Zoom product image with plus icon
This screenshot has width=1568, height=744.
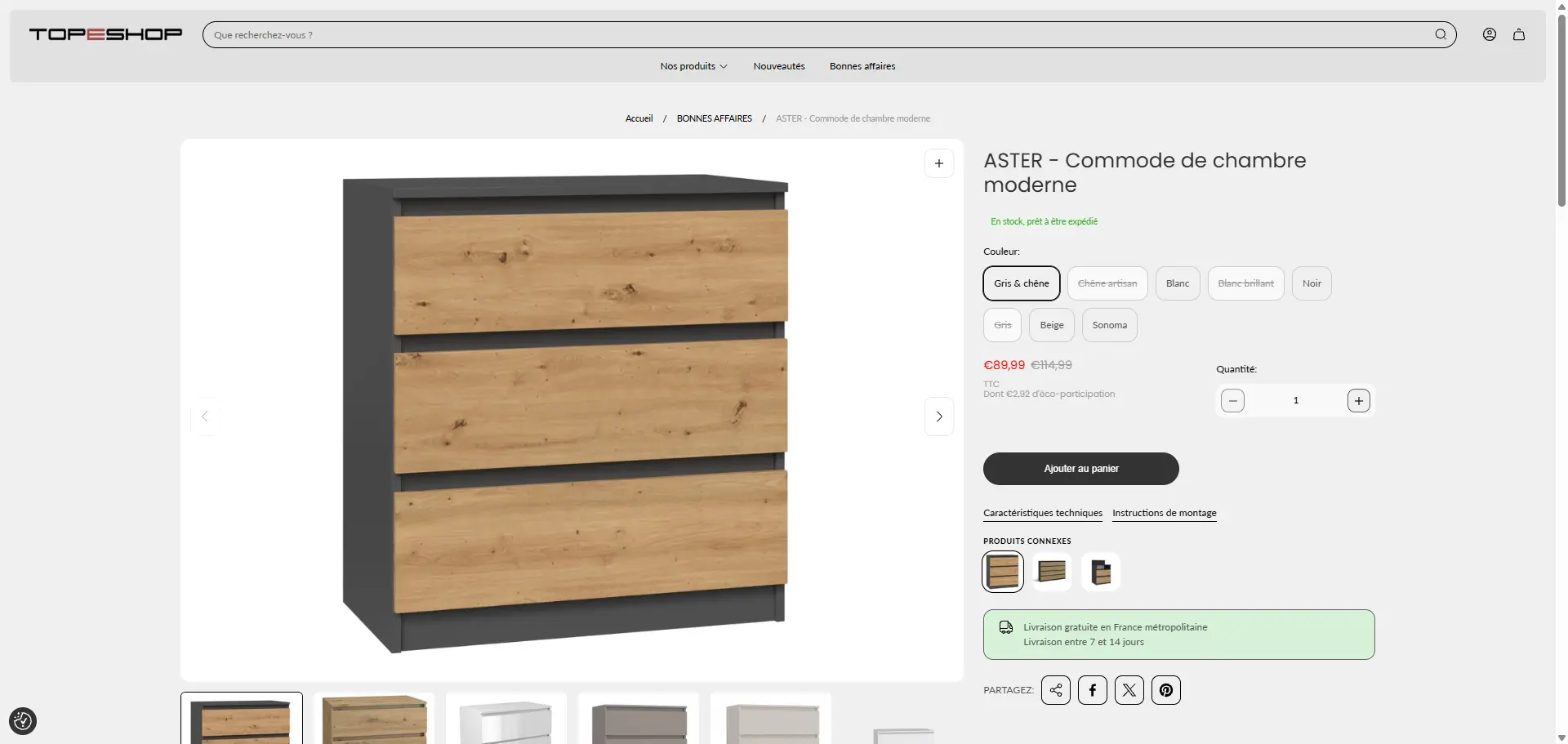[x=939, y=163]
